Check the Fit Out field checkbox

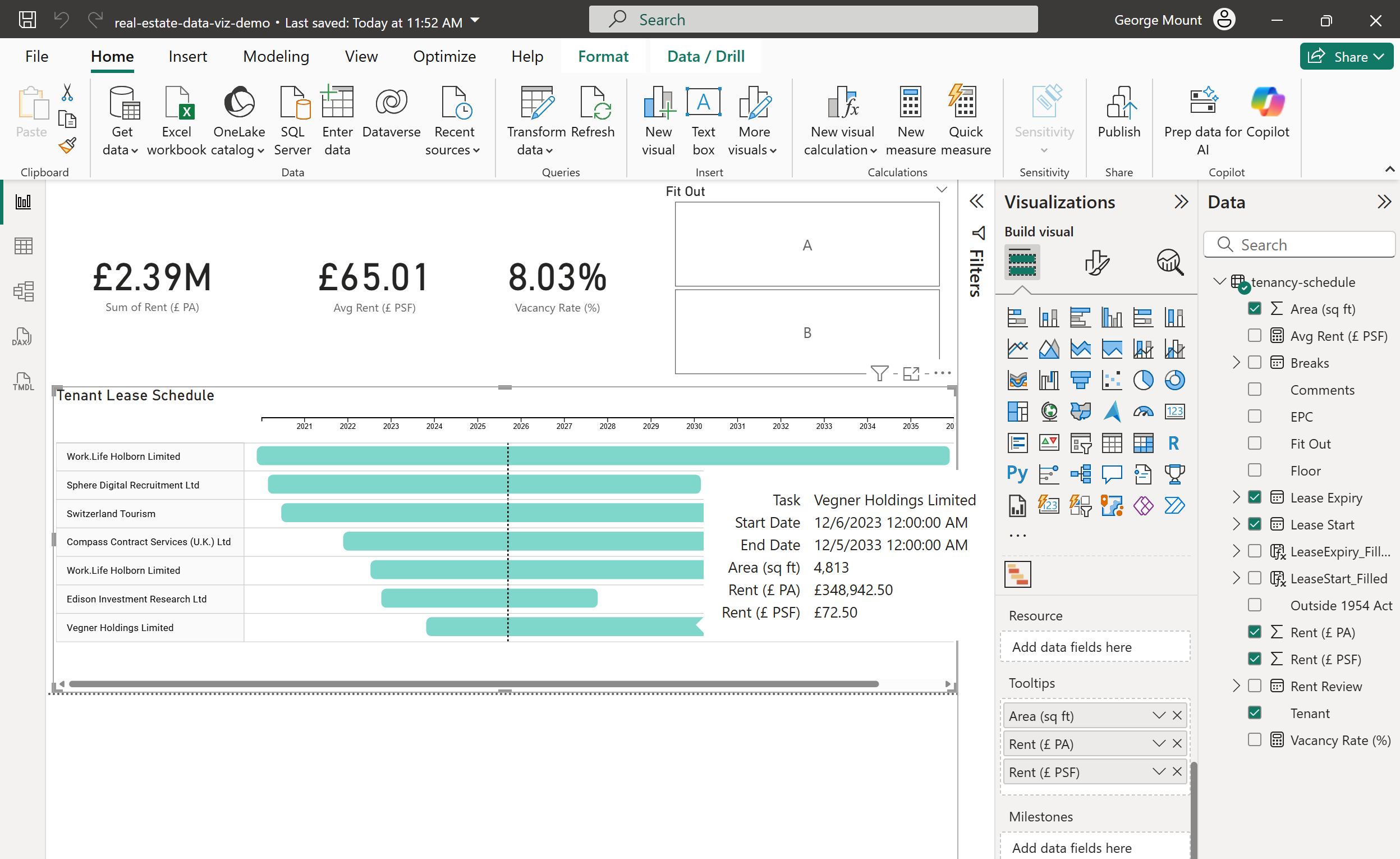coord(1254,444)
